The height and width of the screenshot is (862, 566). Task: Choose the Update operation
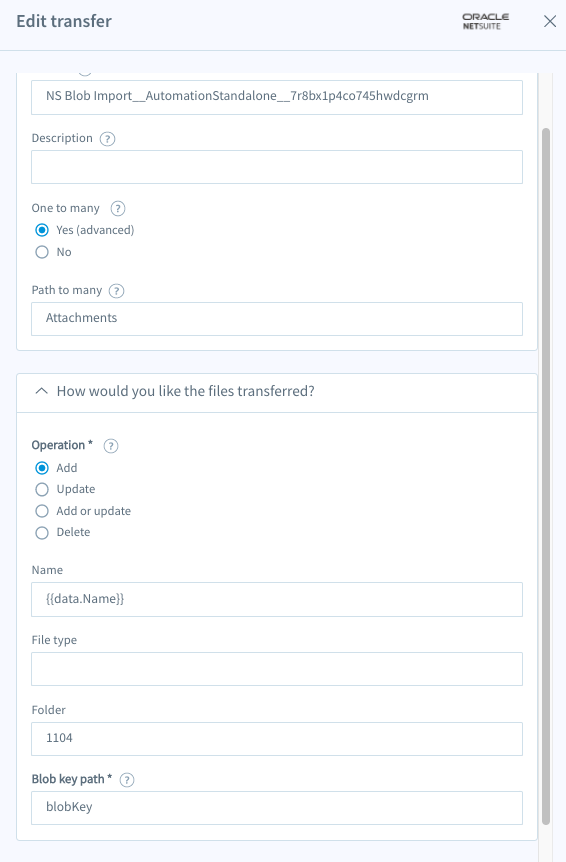pyautogui.click(x=42, y=489)
